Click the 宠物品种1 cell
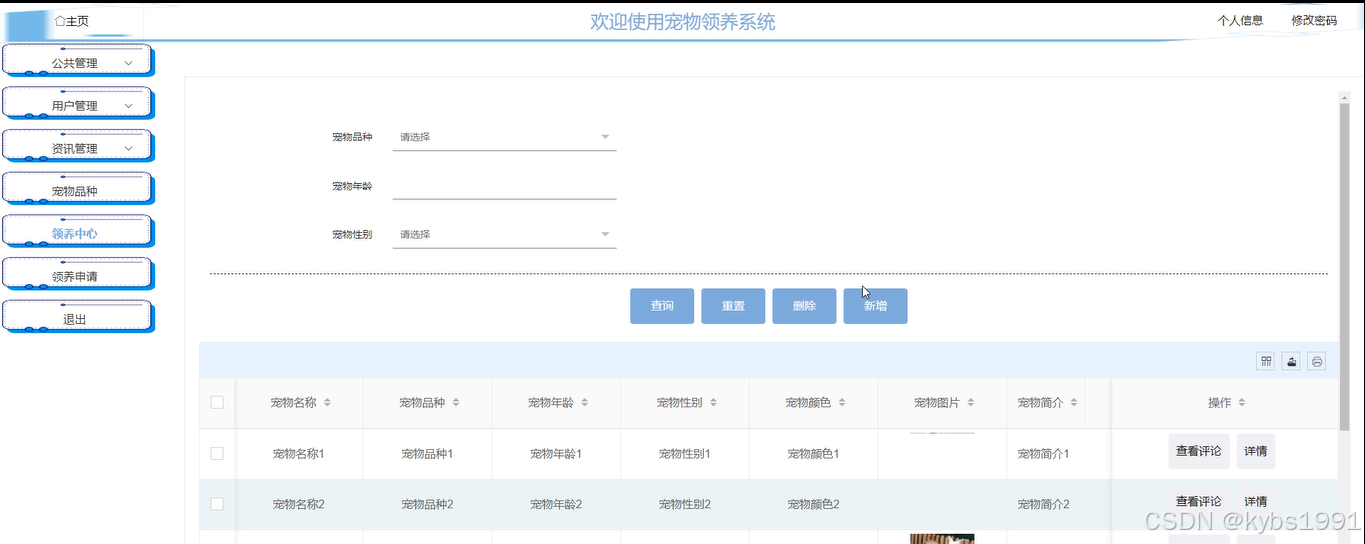 (427, 454)
